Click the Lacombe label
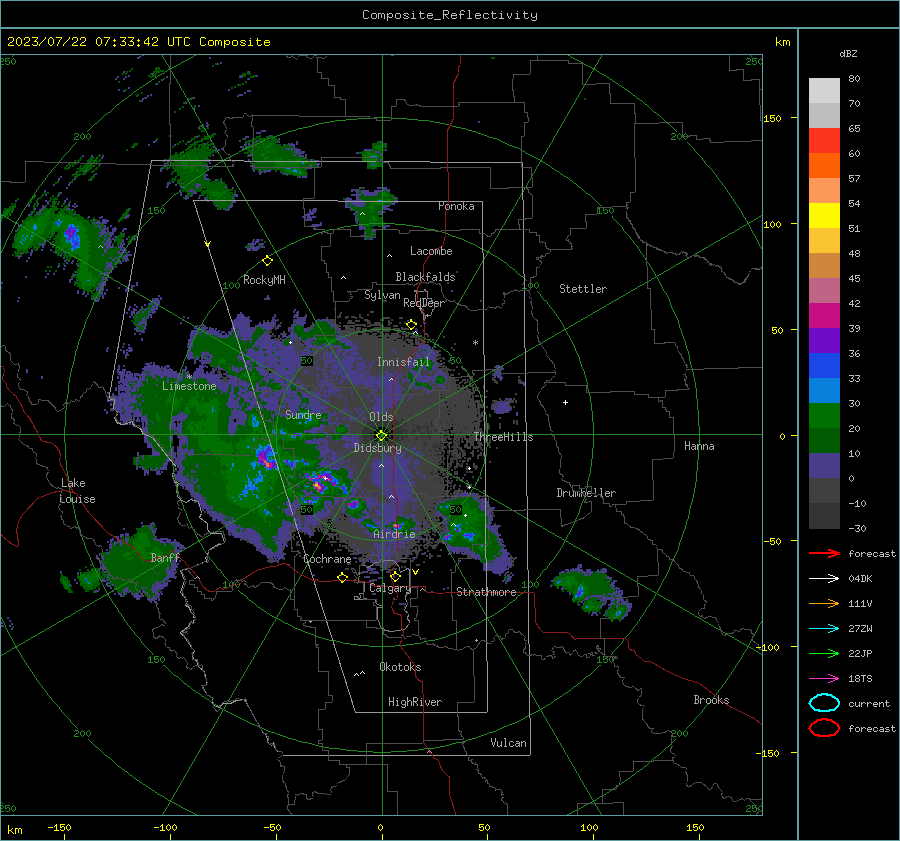 pos(431,251)
